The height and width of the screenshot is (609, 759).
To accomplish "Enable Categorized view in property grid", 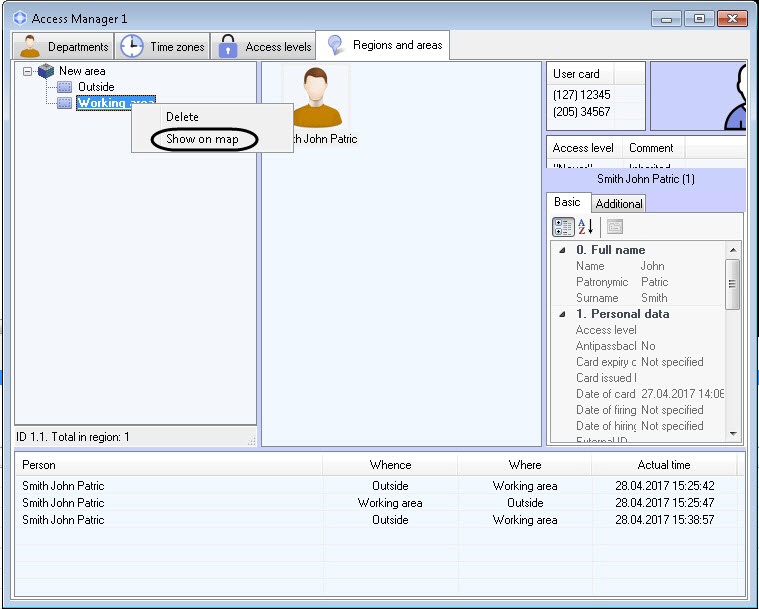I will [563, 227].
